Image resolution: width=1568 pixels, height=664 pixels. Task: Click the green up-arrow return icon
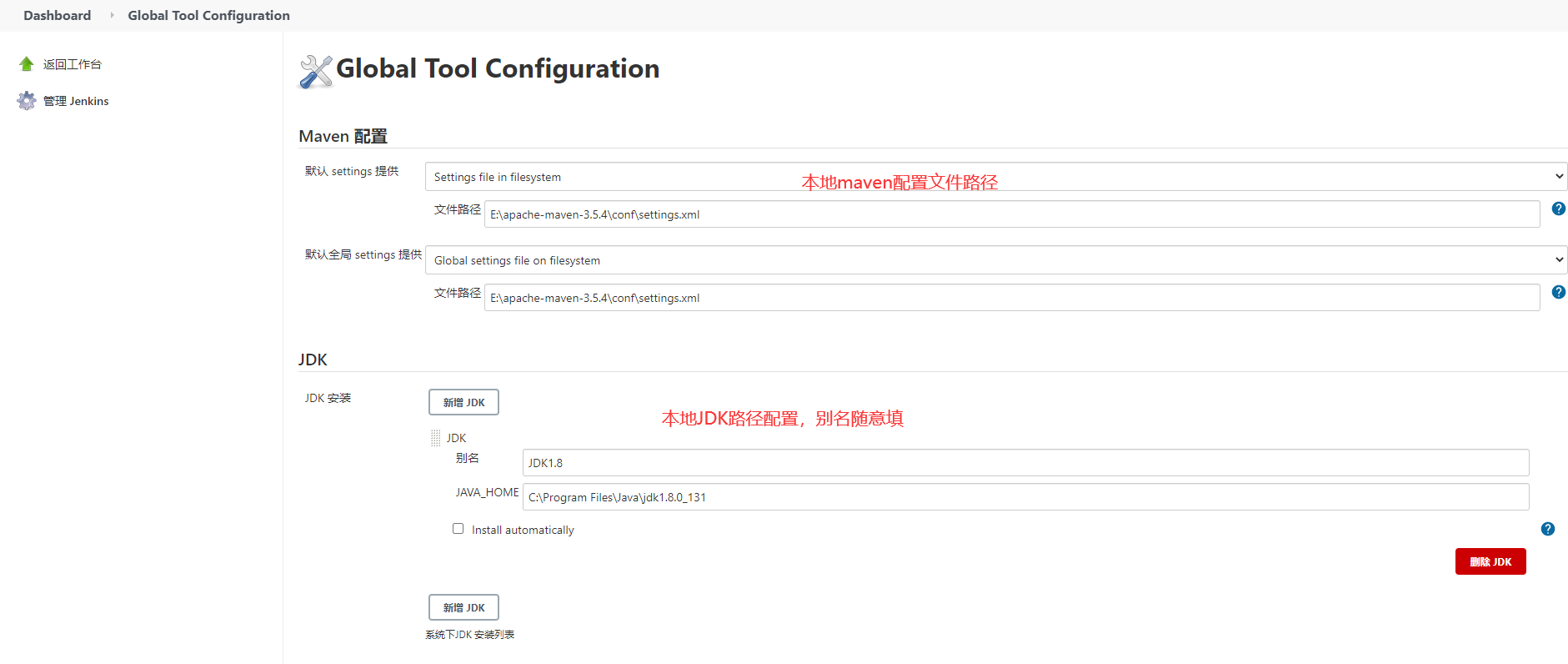(27, 64)
